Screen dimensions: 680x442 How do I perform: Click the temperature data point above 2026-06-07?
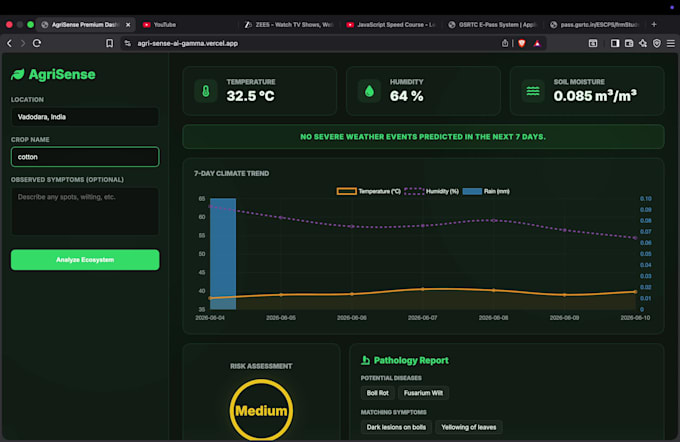coord(423,289)
